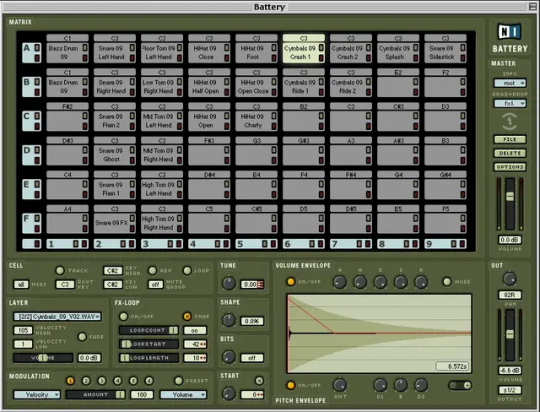Image resolution: width=540 pixels, height=412 pixels.
Task: Select modulation slot 3
Action: pos(102,381)
